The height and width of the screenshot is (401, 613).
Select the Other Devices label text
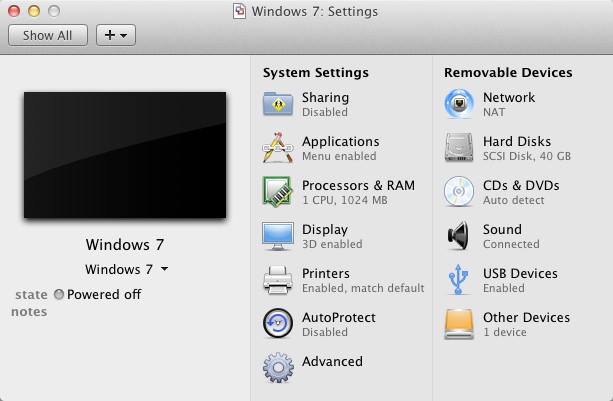coord(526,318)
